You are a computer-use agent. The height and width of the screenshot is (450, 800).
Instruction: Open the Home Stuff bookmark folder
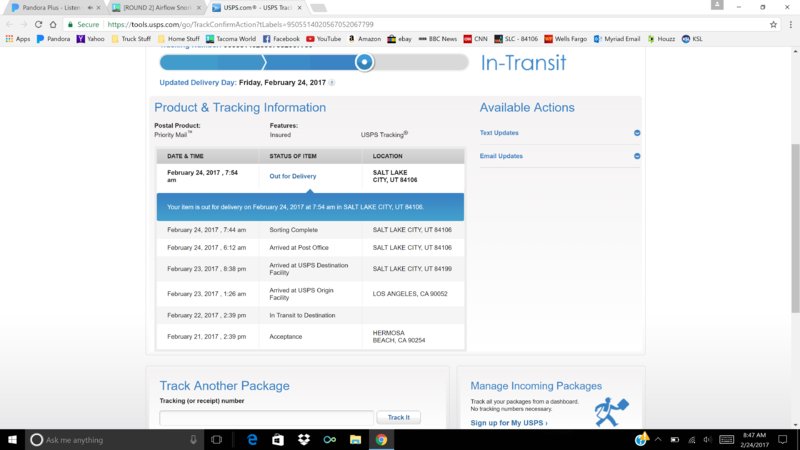tap(179, 39)
